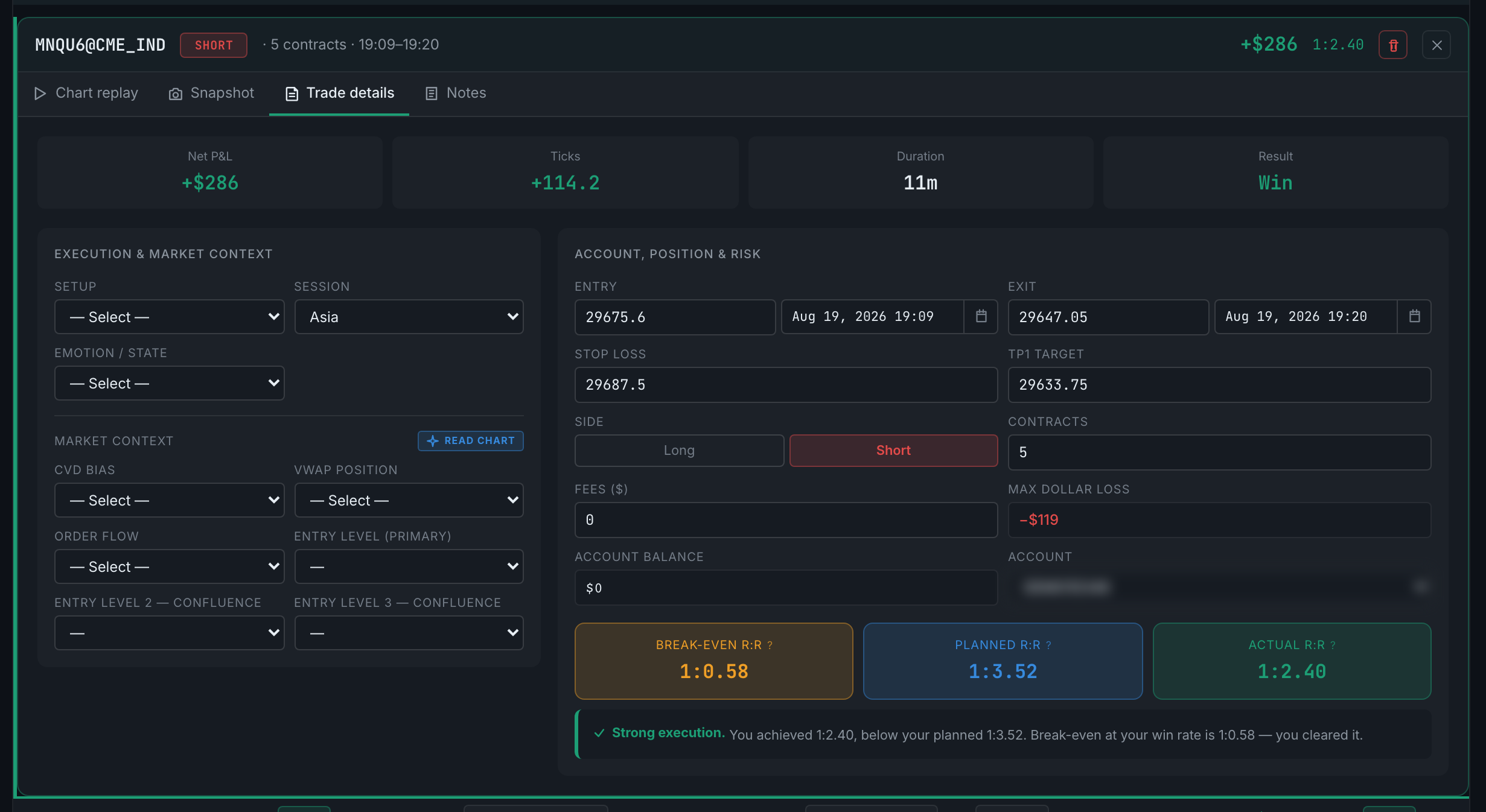Click the Planned R:R help question mark
Screen dimensions: 1486x812
[1049, 645]
